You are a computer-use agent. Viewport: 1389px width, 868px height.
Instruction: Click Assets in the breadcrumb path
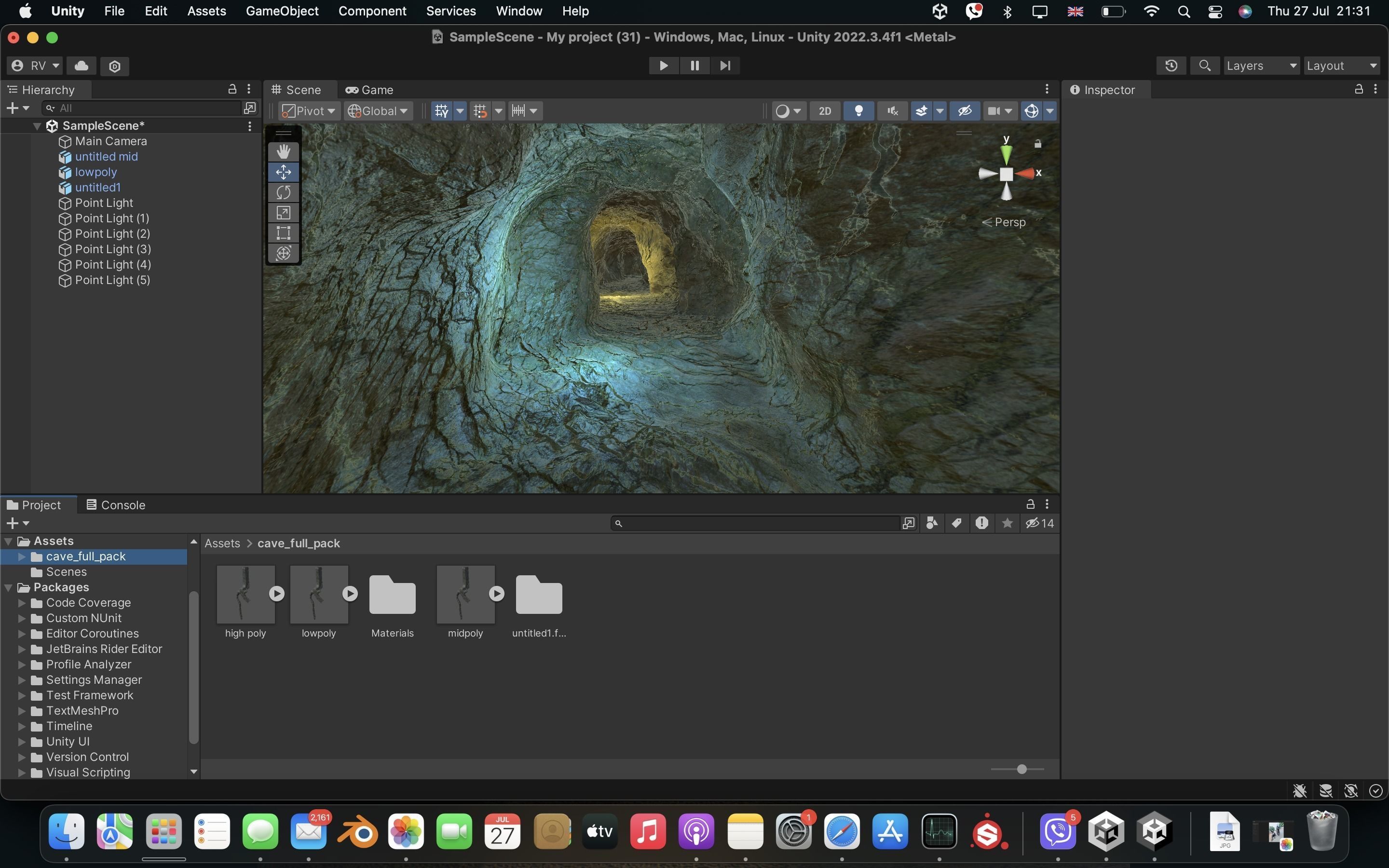pos(222,543)
